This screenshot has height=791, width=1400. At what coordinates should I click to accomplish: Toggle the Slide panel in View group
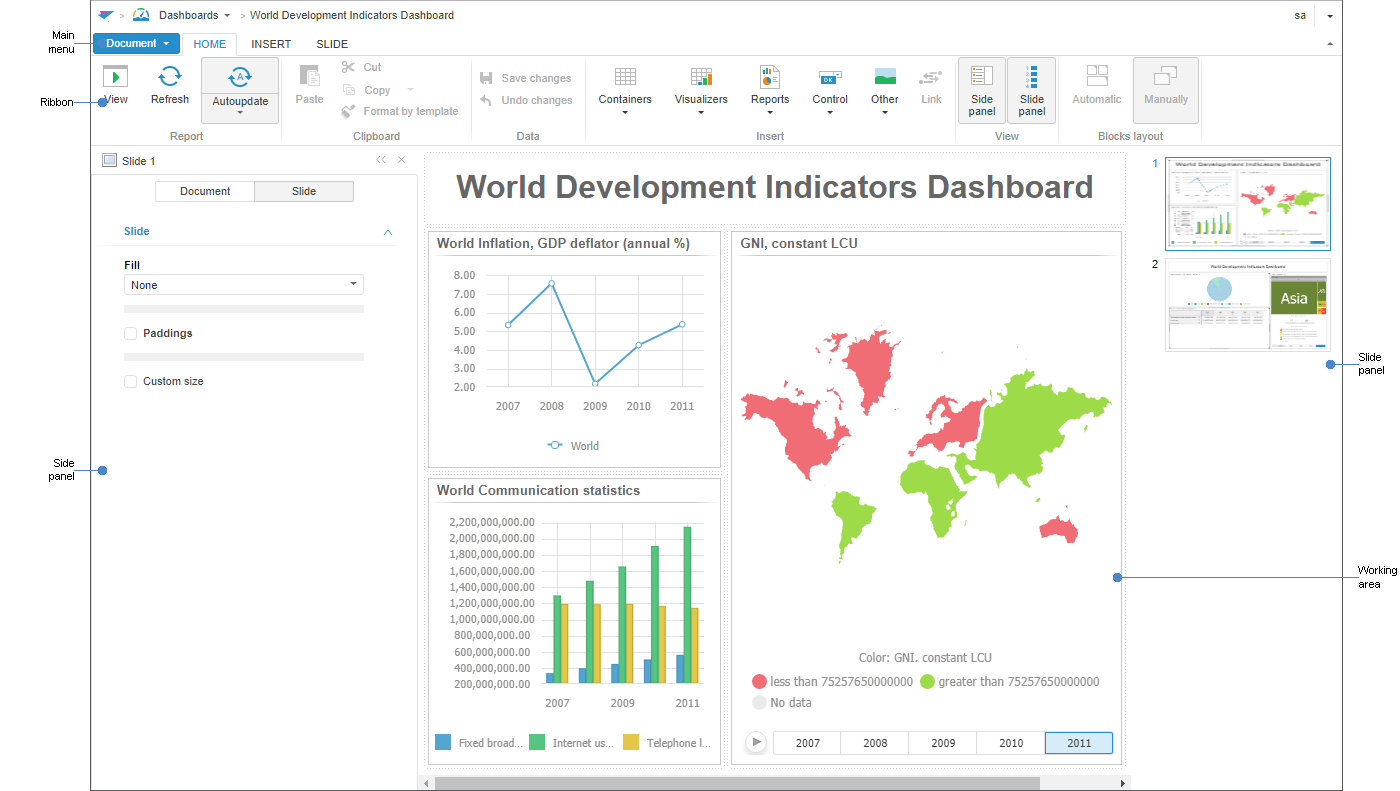(x=1031, y=90)
